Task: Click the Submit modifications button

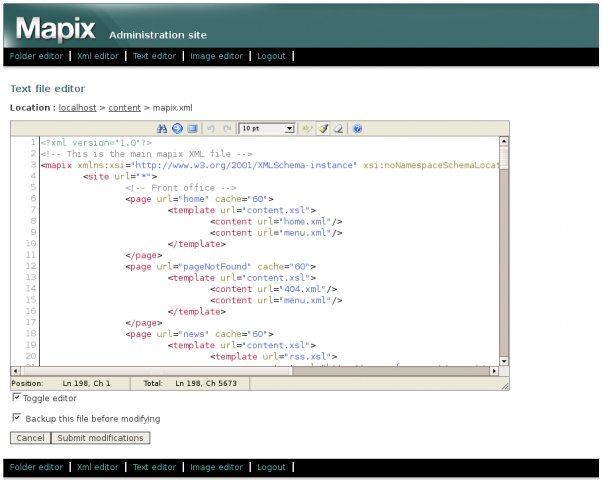Action: 101,438
